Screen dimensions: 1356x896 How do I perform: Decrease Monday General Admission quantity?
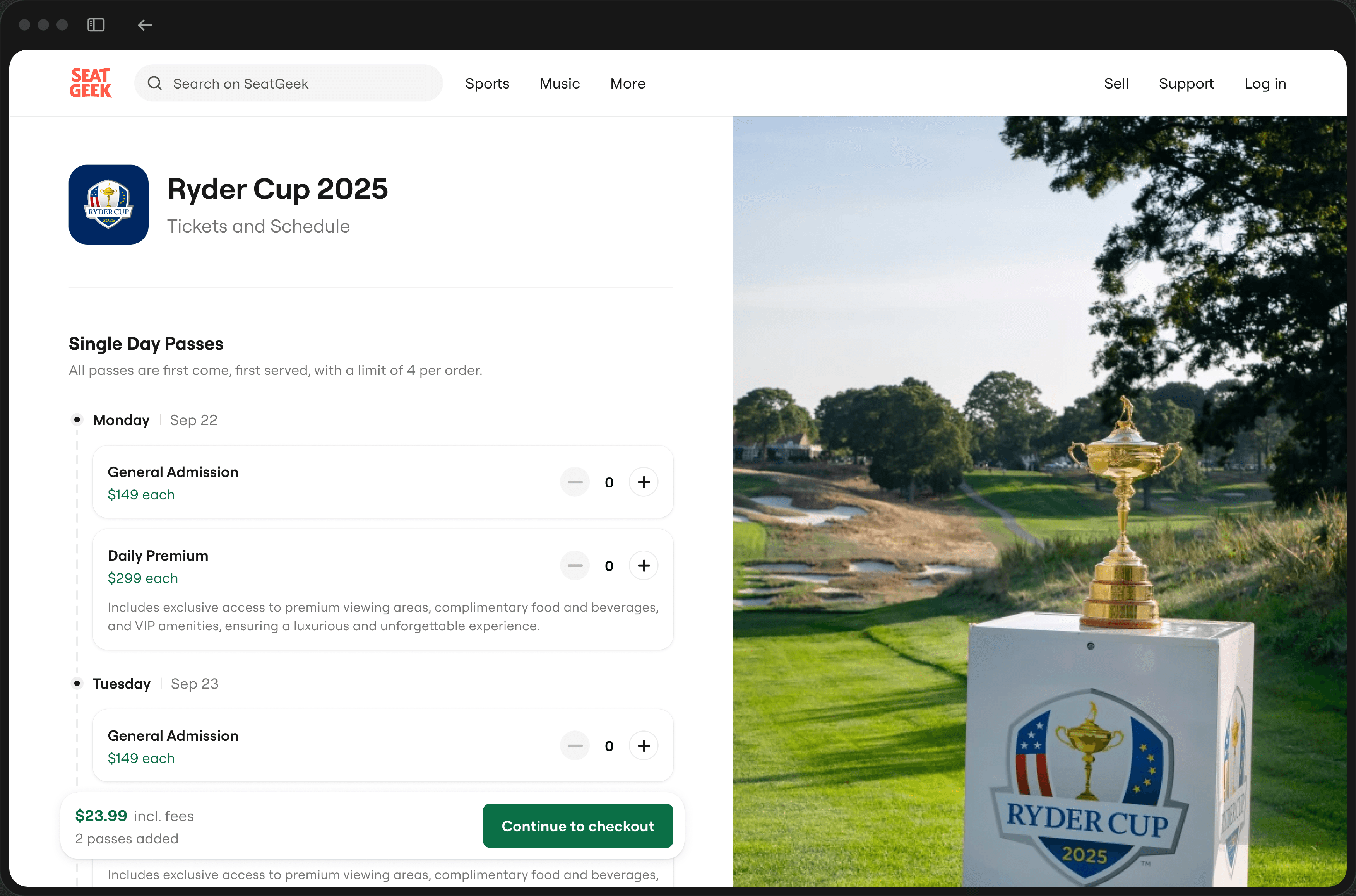pos(575,482)
